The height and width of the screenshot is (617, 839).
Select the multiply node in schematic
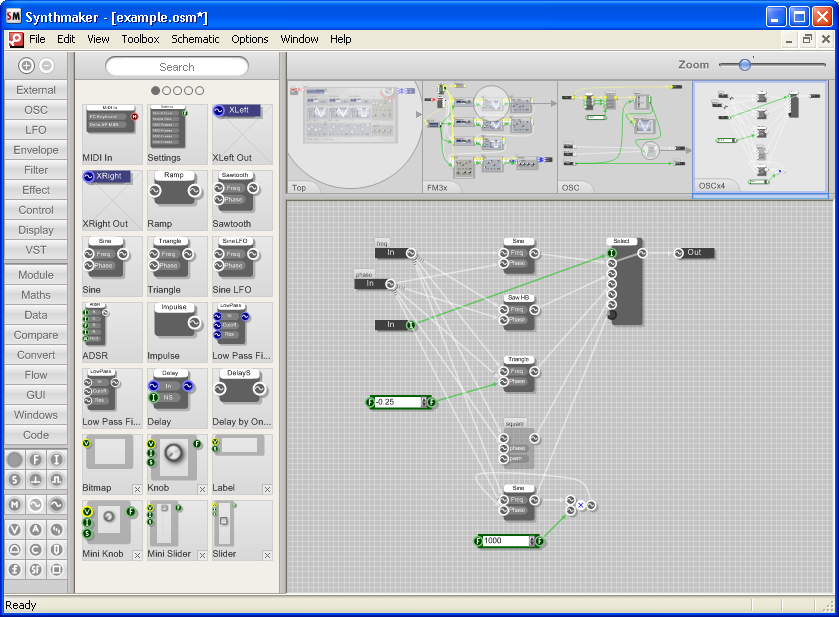(581, 505)
